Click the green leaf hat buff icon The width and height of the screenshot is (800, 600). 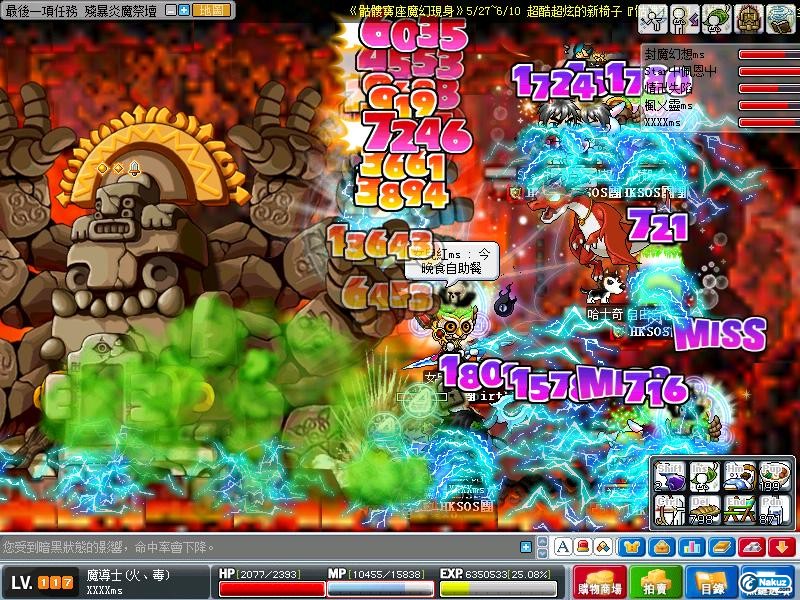pos(716,20)
